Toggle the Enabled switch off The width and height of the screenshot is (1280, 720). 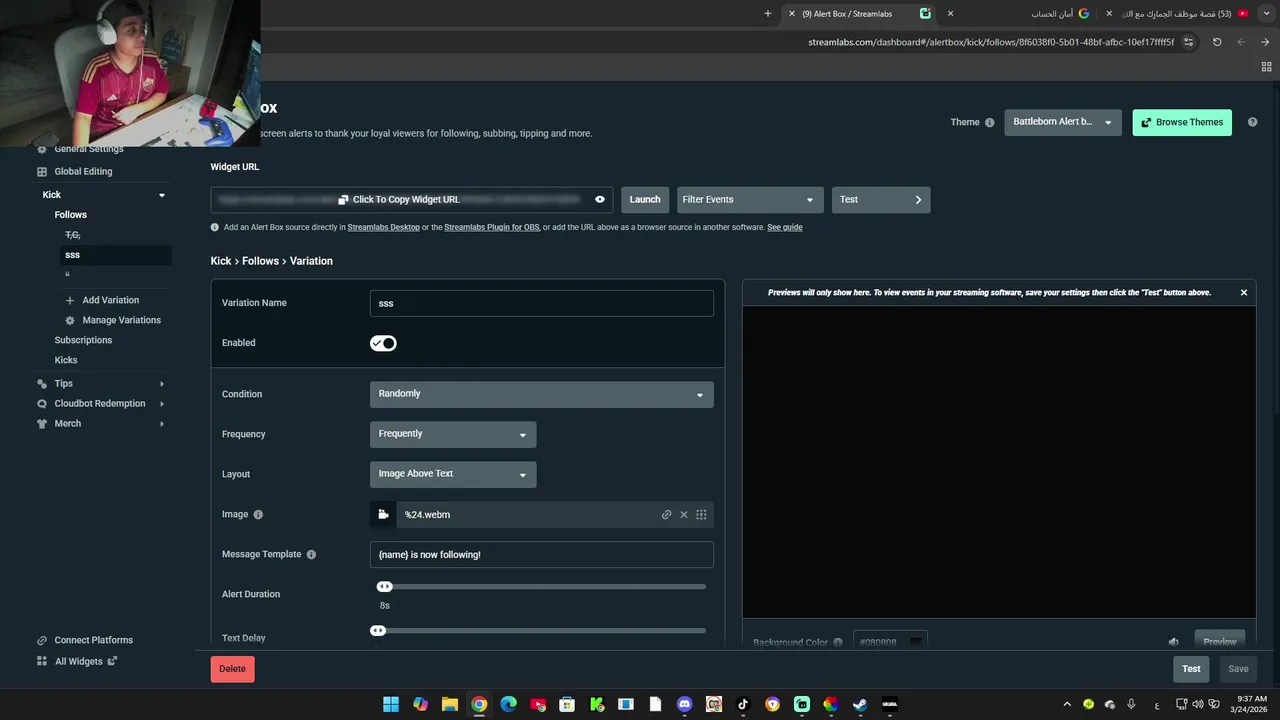383,343
